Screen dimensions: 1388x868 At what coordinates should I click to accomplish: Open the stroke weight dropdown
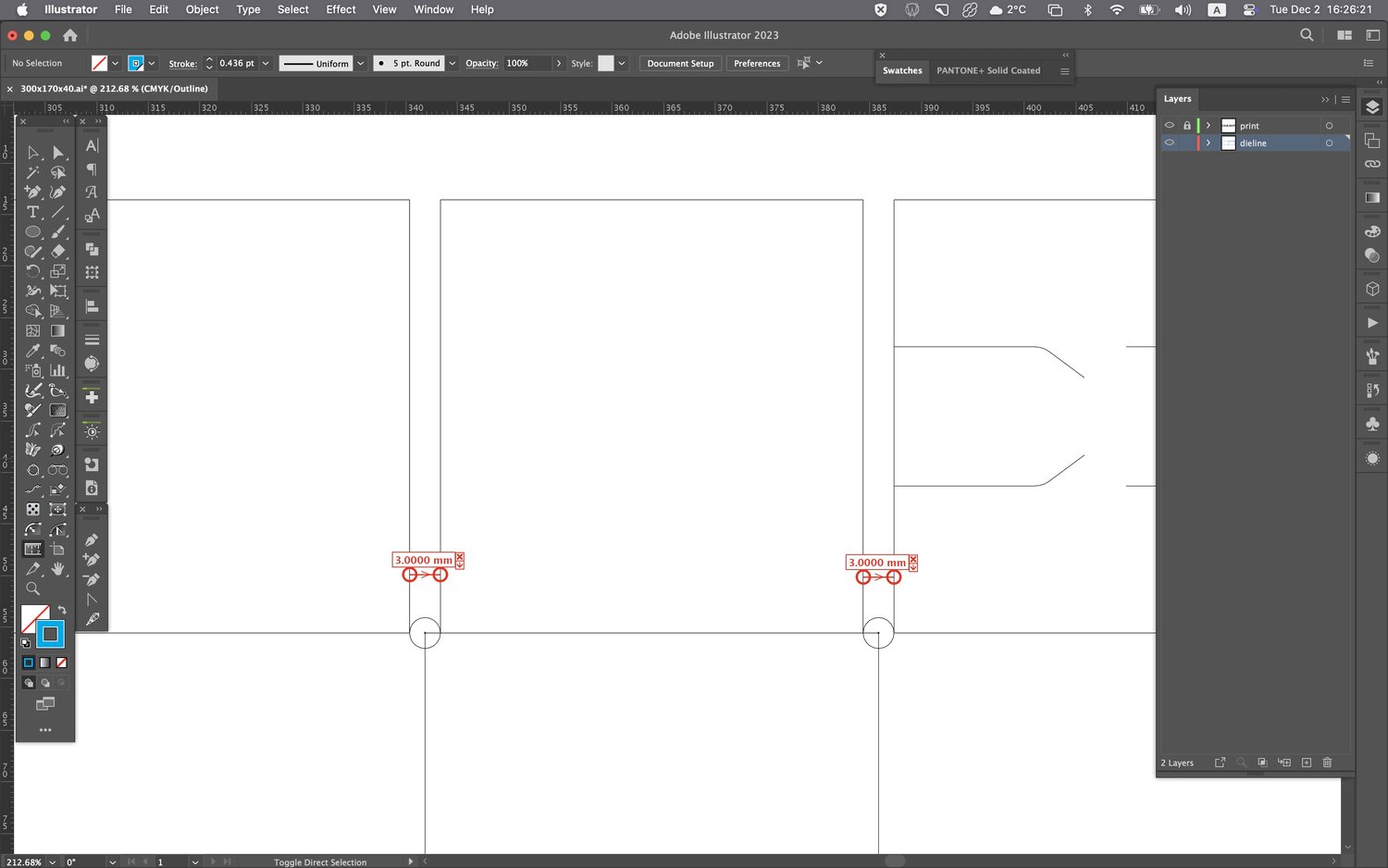click(266, 63)
